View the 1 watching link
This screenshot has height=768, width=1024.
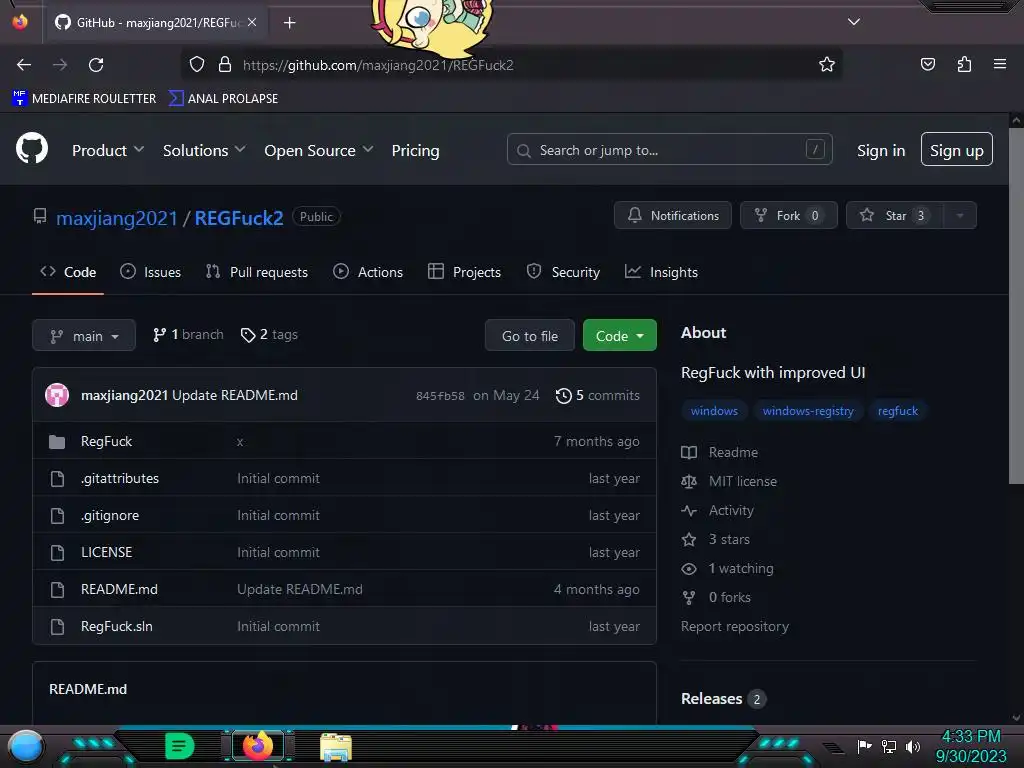(x=728, y=568)
